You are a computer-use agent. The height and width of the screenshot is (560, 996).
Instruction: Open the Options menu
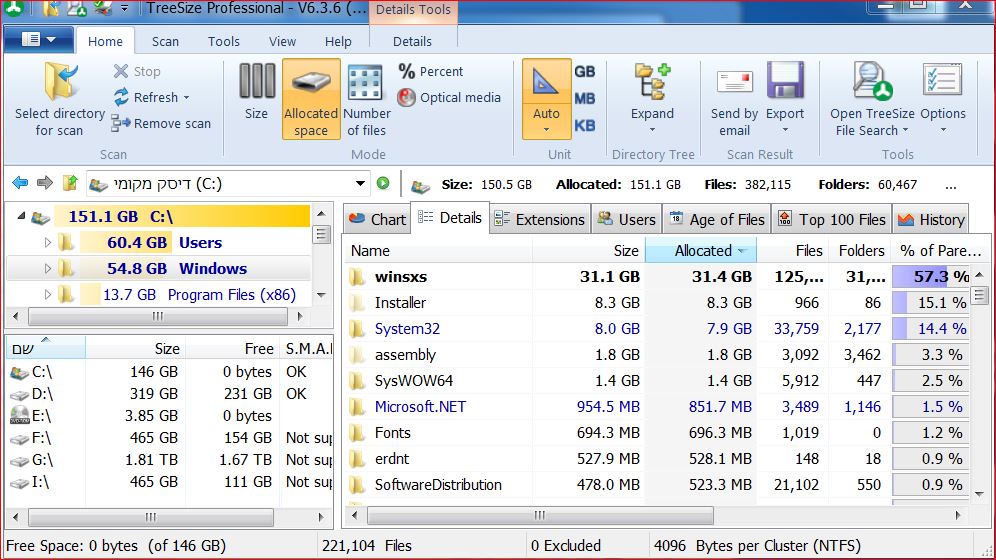(x=943, y=98)
